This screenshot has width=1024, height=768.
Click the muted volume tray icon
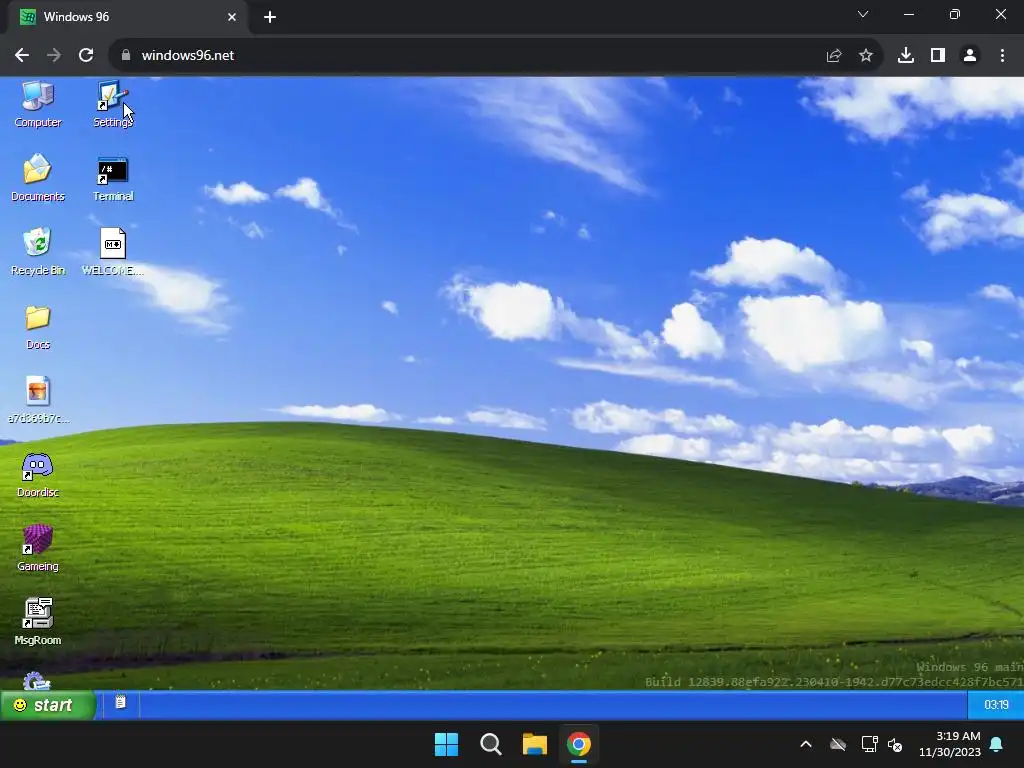(895, 744)
